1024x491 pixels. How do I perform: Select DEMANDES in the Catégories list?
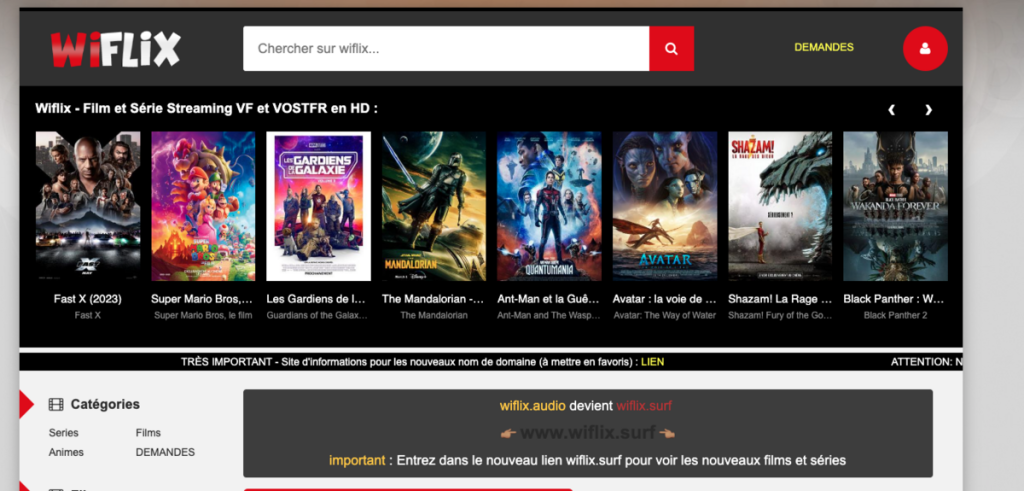pyautogui.click(x=165, y=452)
